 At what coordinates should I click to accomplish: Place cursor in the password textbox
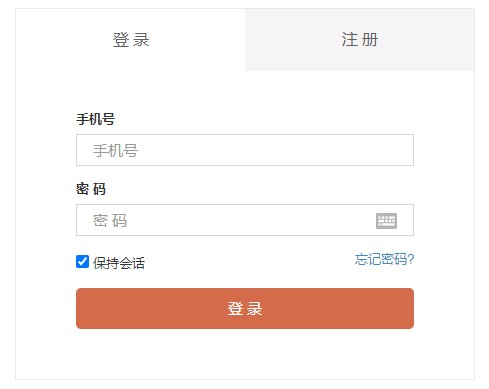click(x=245, y=220)
